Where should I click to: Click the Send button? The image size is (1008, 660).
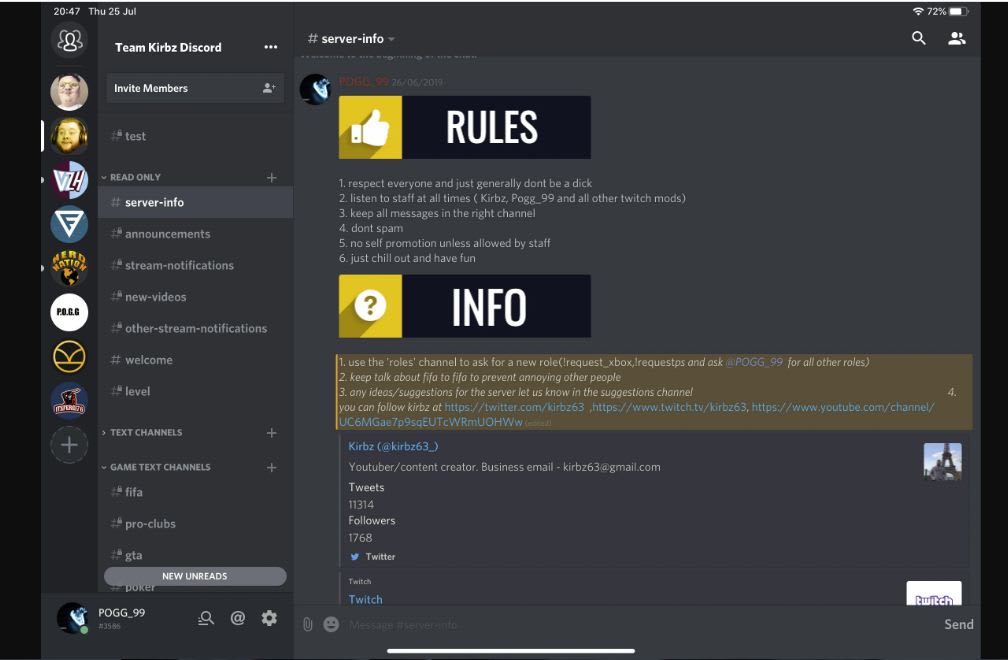click(x=958, y=625)
